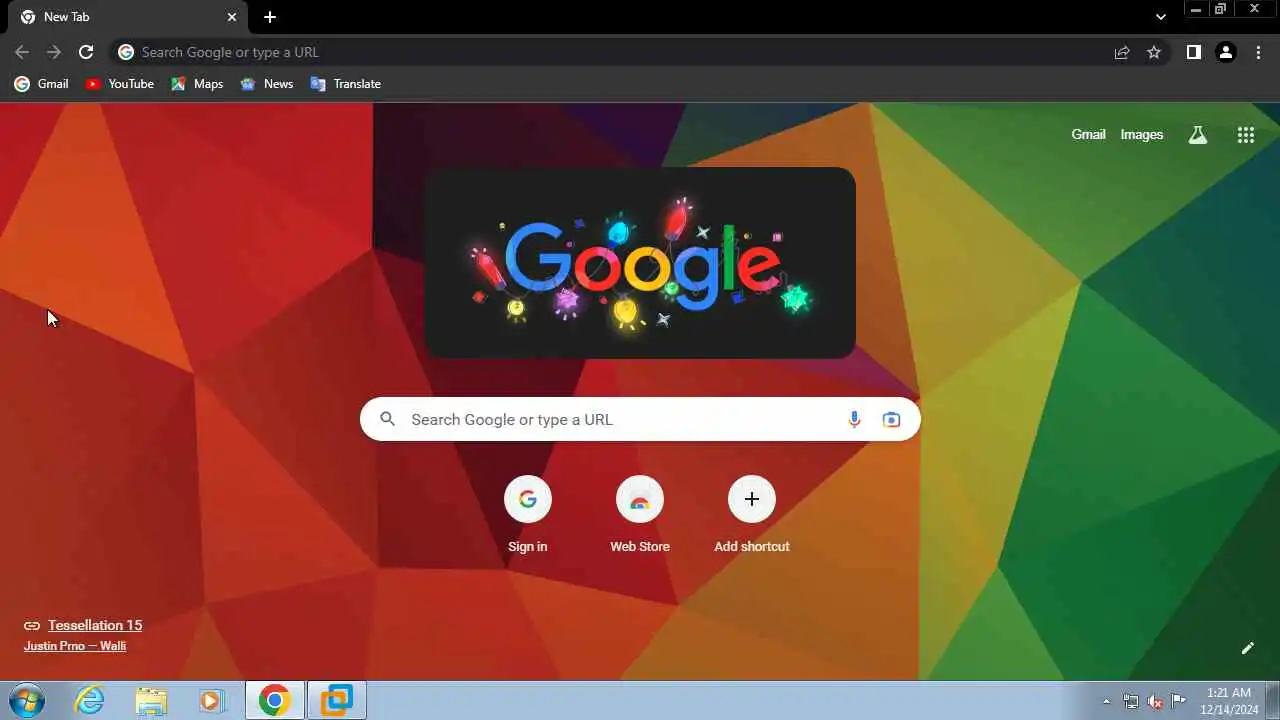
Task: Click the Search Google or type a URL box
Action: click(x=640, y=419)
